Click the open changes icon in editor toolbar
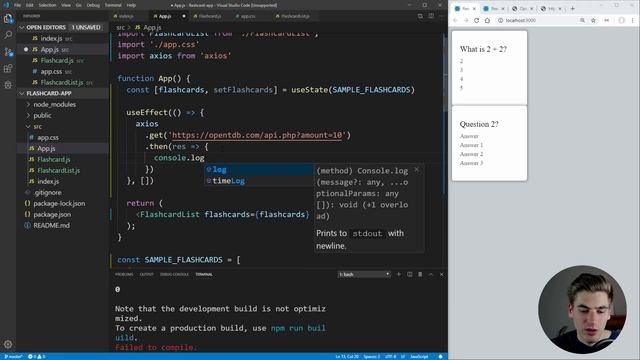The image size is (640, 360). pyautogui.click(x=420, y=16)
